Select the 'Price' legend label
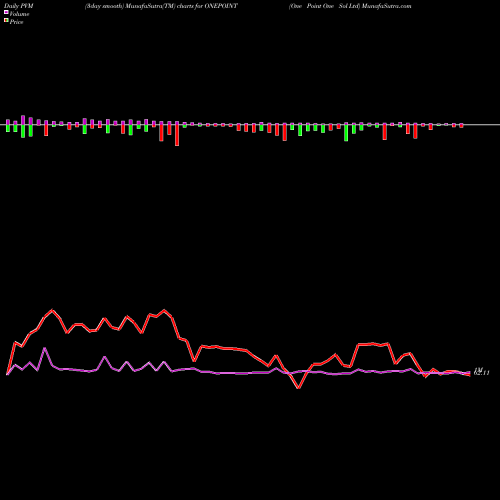The width and height of the screenshot is (500, 500). 16,22
